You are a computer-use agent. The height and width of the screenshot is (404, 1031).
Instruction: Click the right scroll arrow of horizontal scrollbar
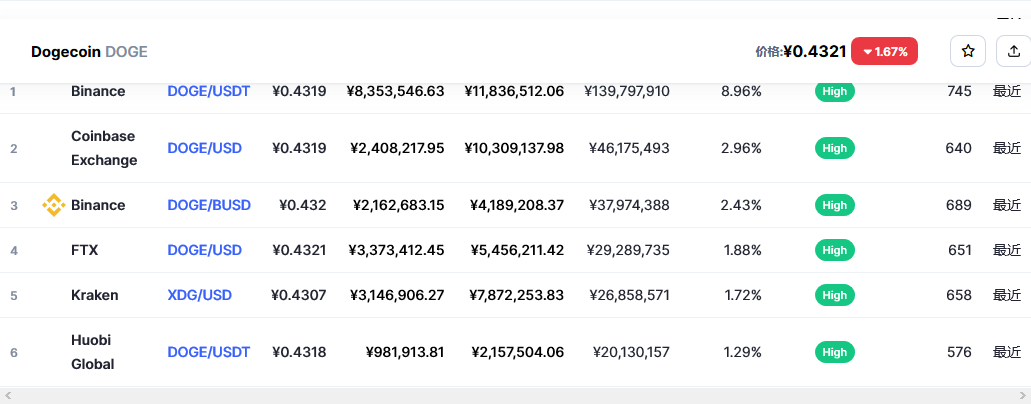coord(1023,395)
